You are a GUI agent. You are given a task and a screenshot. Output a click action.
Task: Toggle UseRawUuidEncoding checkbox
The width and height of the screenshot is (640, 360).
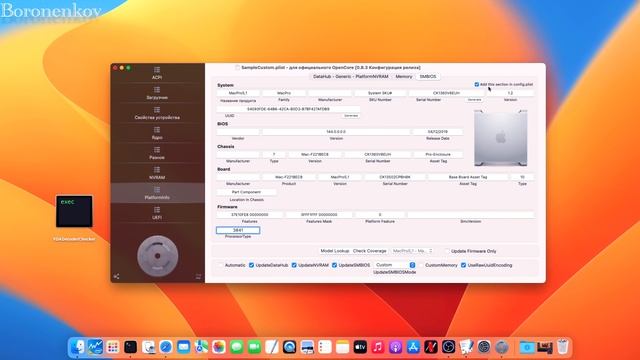pyautogui.click(x=463, y=265)
